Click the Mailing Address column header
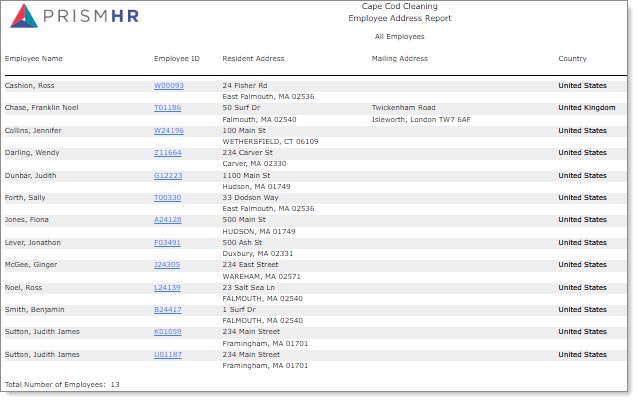Image resolution: width=638 pixels, height=402 pixels. point(400,59)
